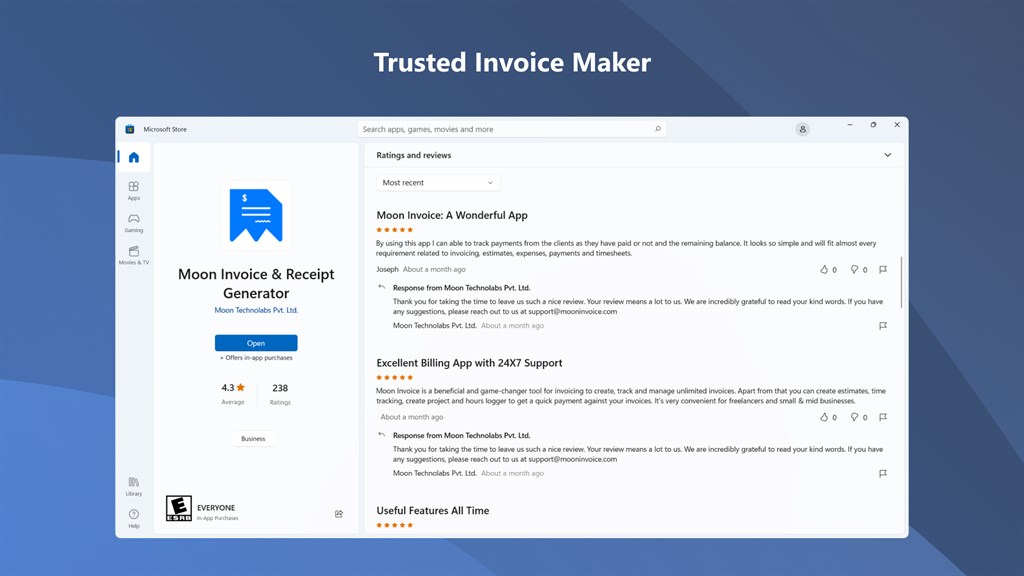1024x576 pixels.
Task: Click star rating under Excellent Billing review
Action: pyautogui.click(x=394, y=377)
